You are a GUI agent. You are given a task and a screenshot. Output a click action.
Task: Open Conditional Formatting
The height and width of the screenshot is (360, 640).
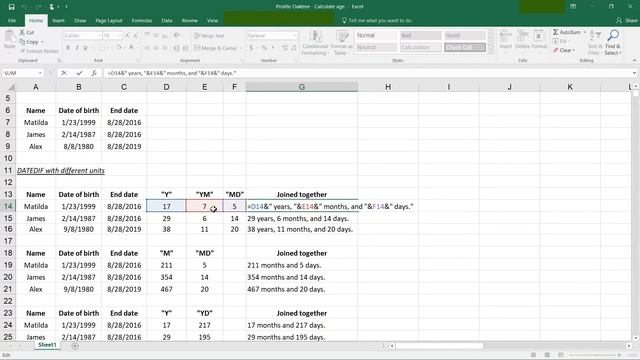[x=316, y=42]
